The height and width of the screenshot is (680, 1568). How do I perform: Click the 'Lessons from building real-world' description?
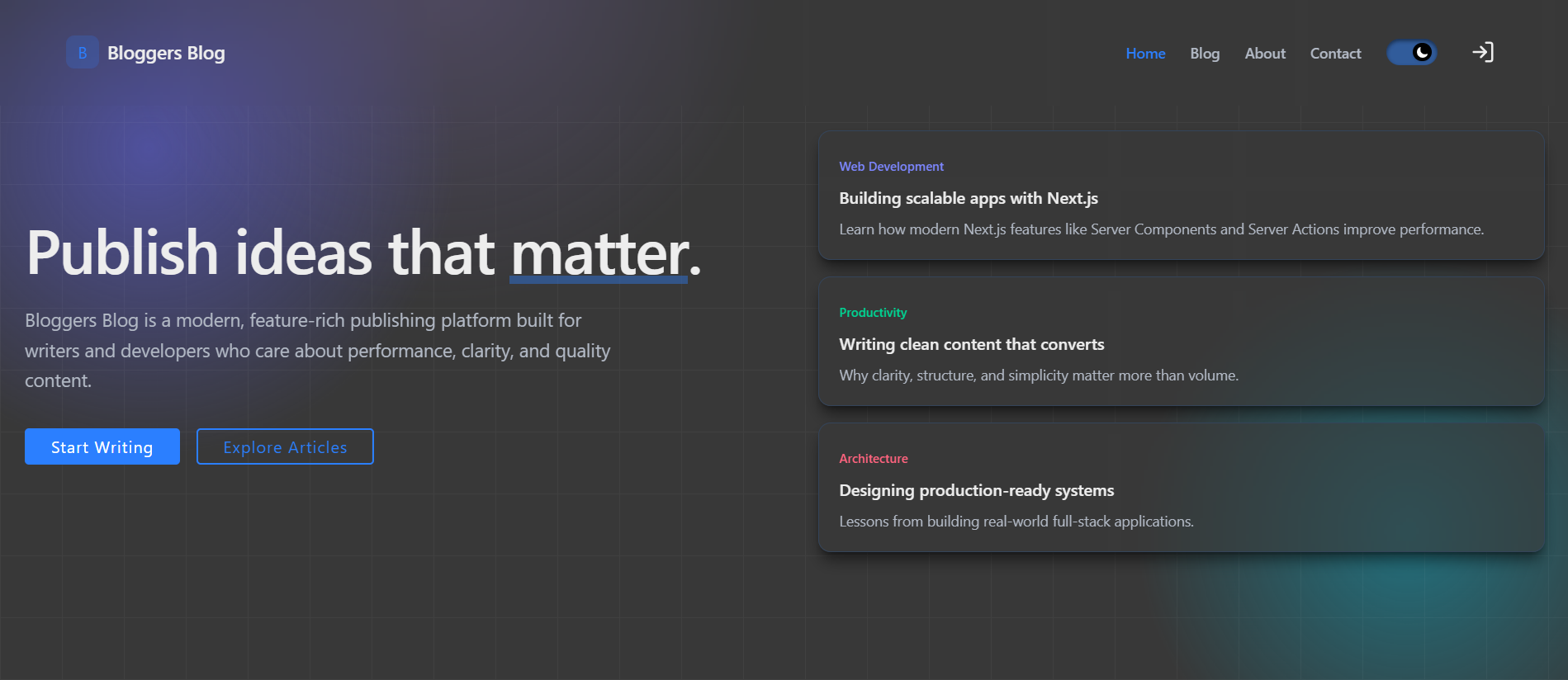tap(1016, 522)
